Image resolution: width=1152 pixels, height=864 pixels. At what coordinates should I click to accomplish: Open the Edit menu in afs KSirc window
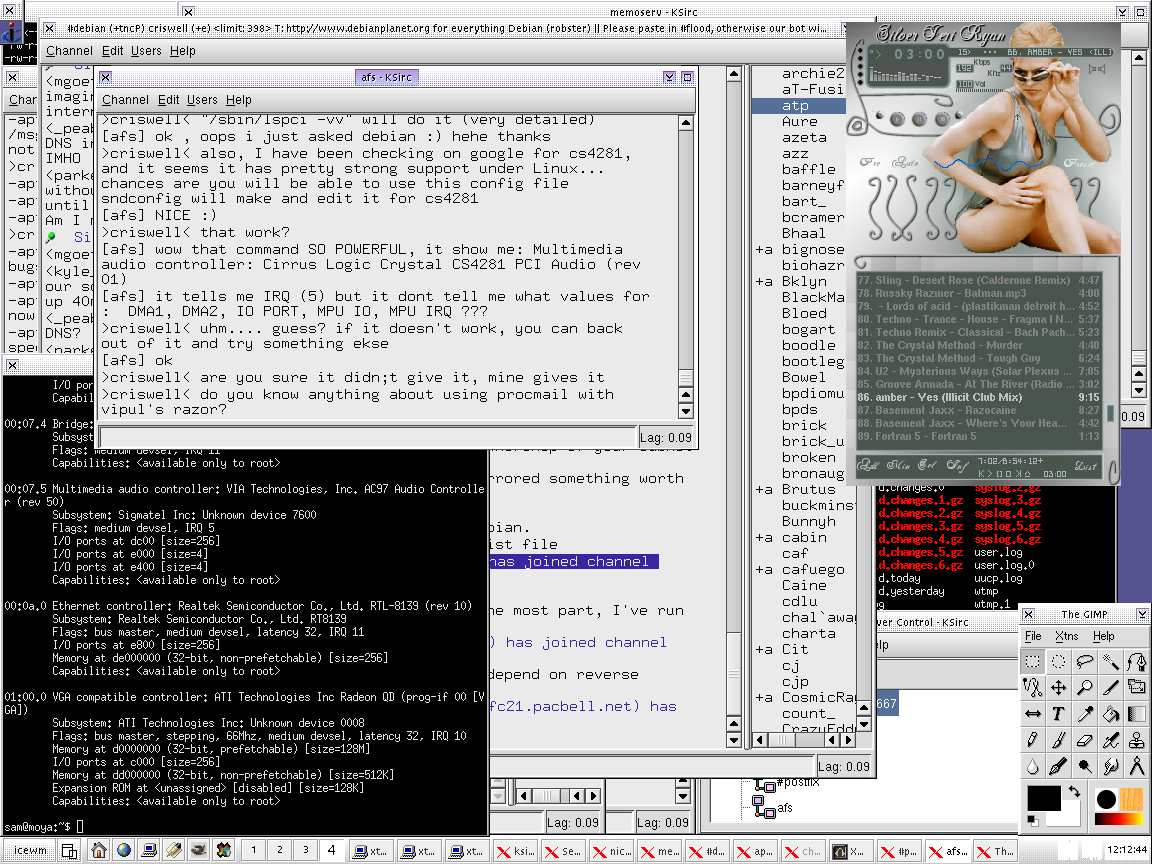[x=168, y=100]
